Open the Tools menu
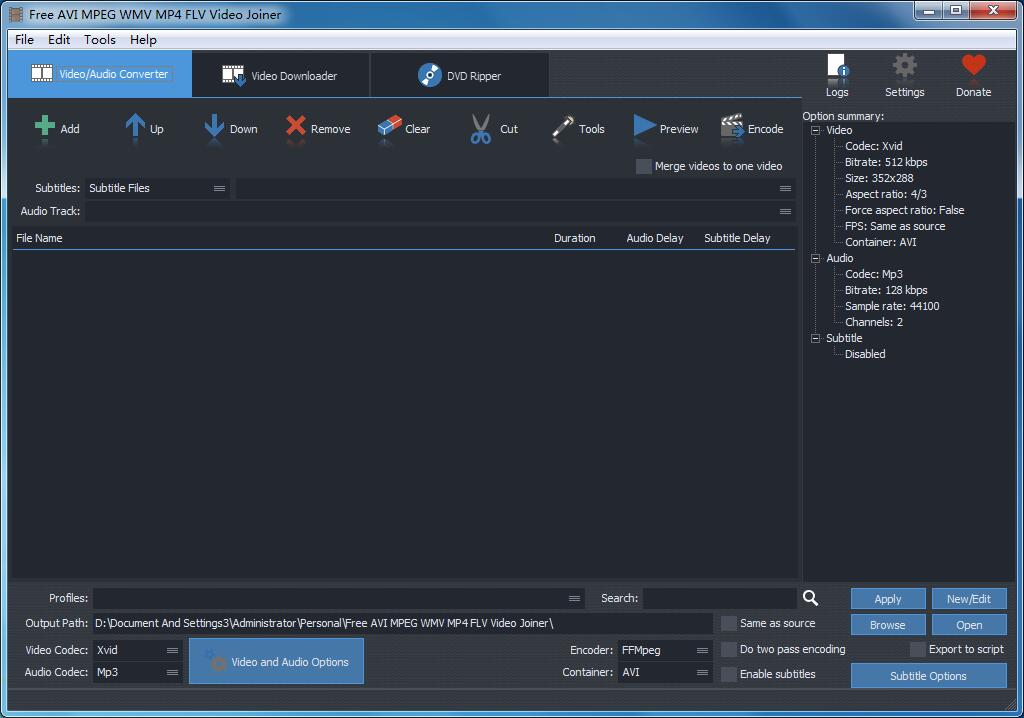Viewport: 1024px width, 718px height. (100, 40)
